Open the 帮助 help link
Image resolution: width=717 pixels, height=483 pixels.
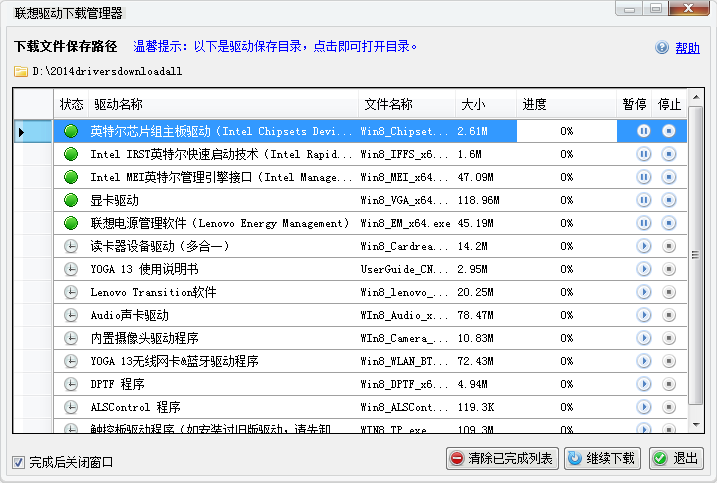(x=687, y=48)
